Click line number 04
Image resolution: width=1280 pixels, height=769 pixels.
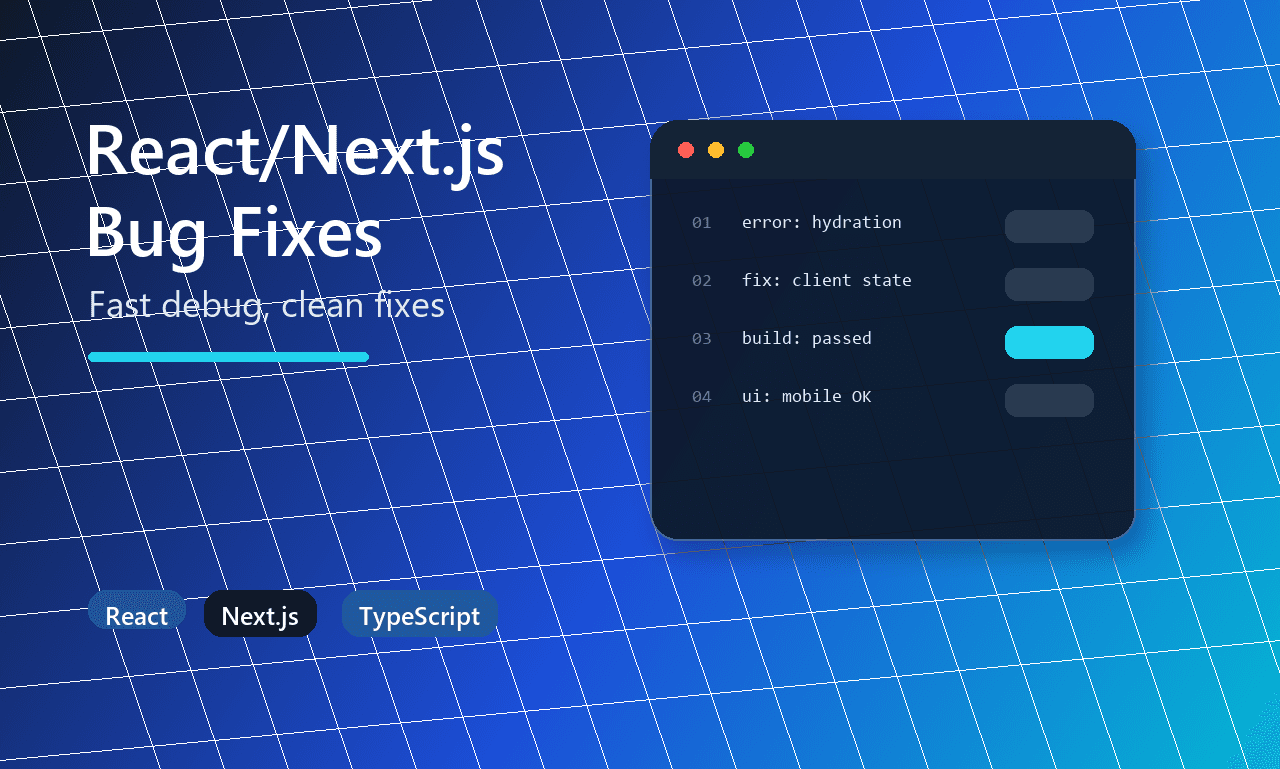point(702,397)
